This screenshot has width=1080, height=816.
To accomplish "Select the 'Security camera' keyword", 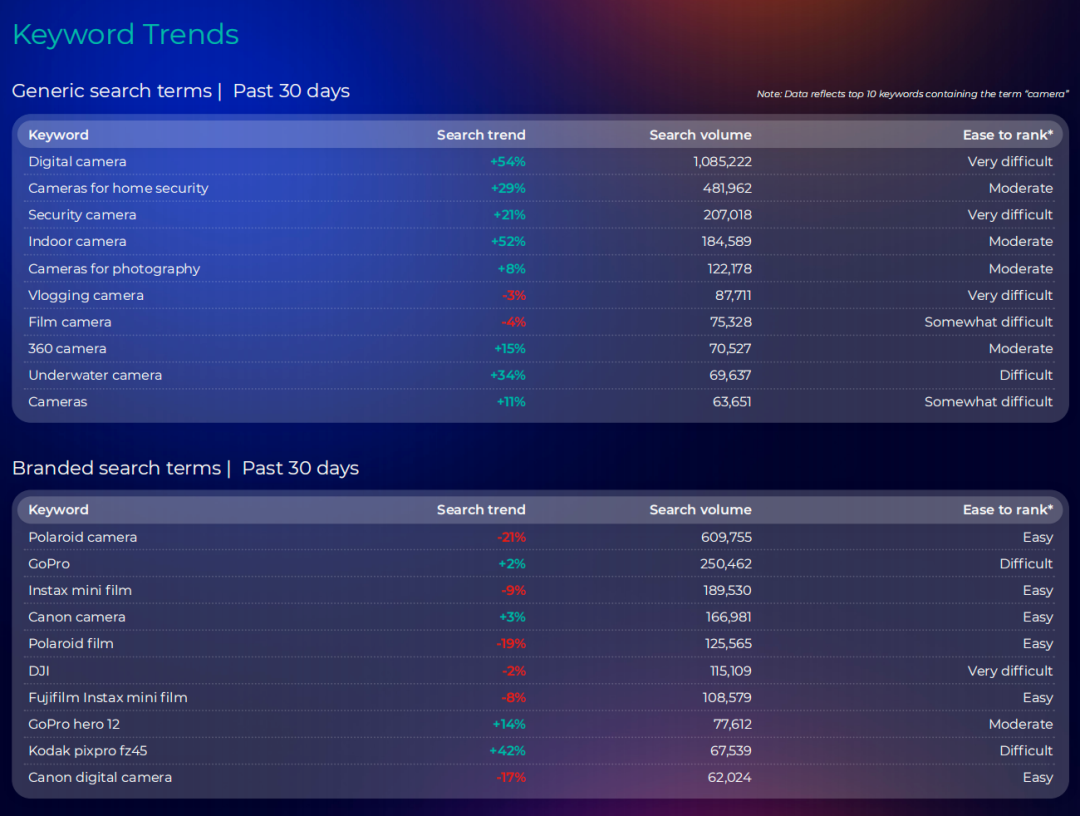I will [x=82, y=215].
